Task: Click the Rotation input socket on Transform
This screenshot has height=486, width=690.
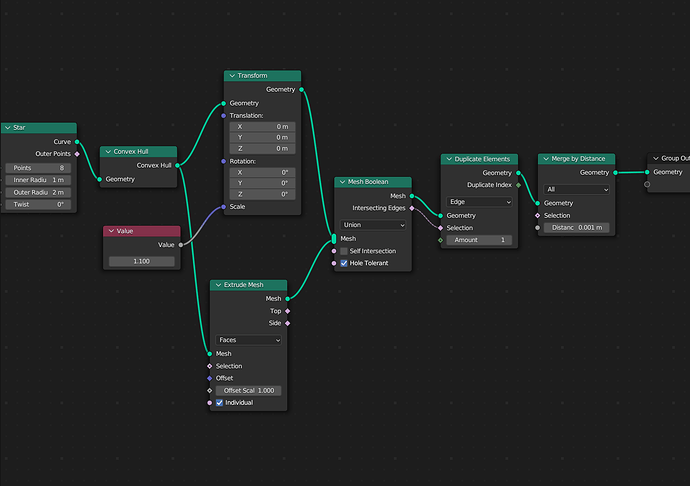Action: click(x=224, y=162)
